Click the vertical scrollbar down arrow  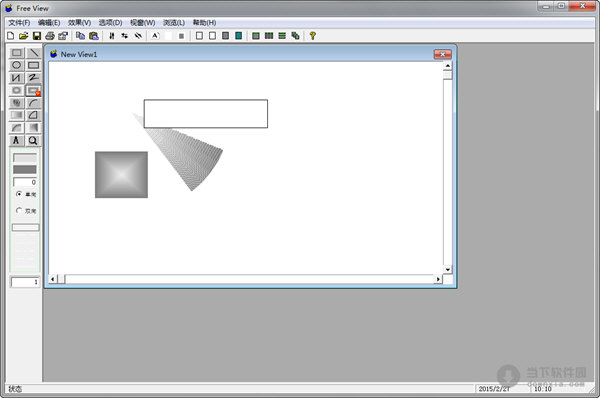pyautogui.click(x=448, y=269)
